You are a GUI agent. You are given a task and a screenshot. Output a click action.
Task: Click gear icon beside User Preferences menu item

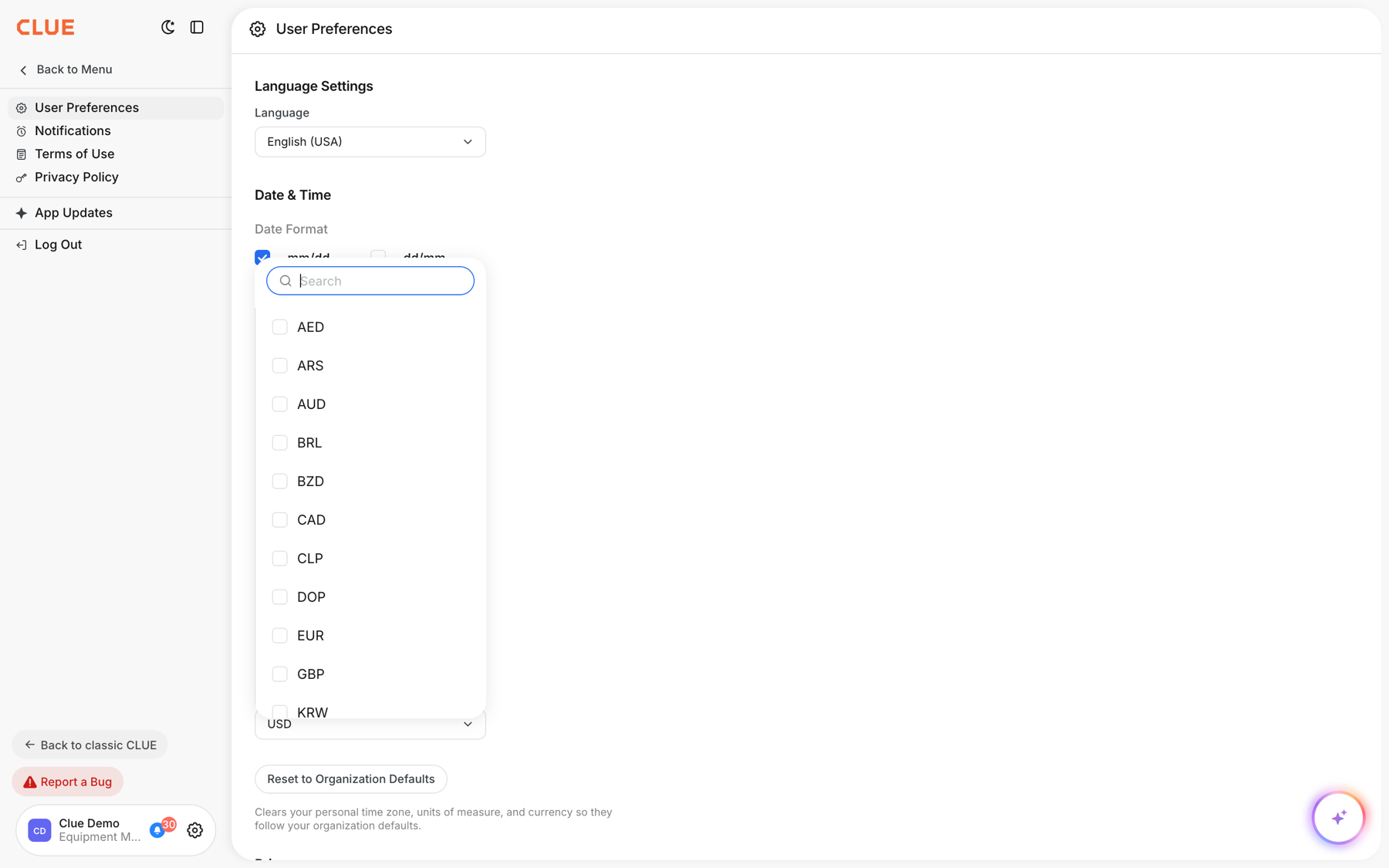(22, 108)
